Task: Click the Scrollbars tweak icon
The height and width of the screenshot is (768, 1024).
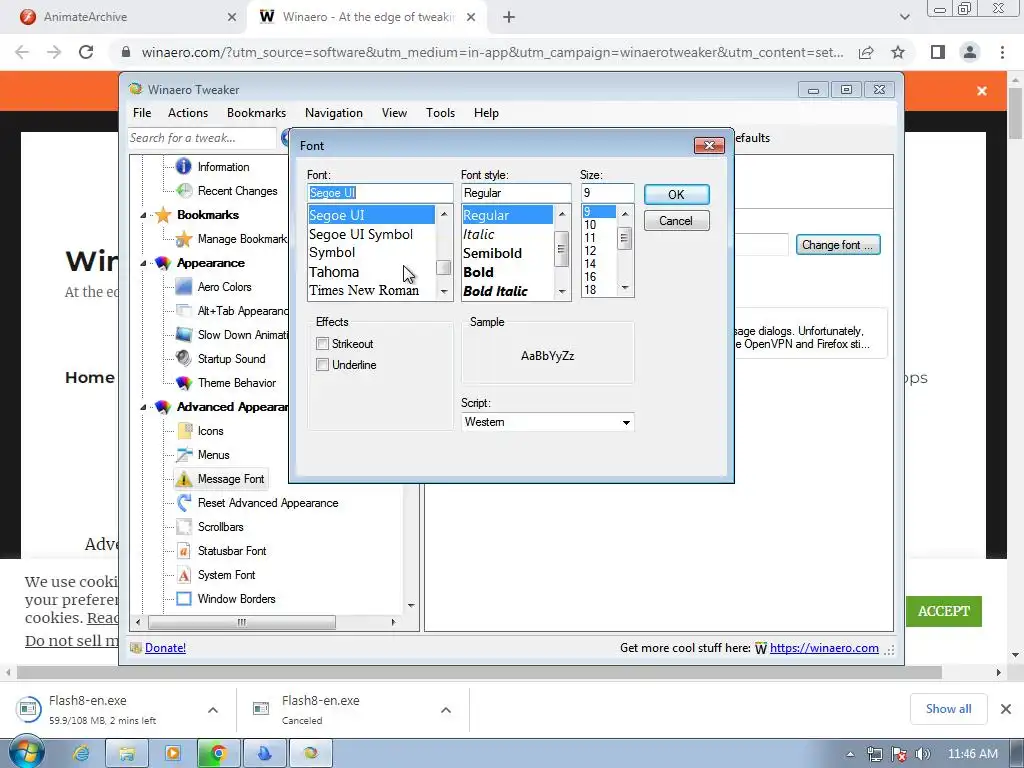Action: (x=184, y=526)
